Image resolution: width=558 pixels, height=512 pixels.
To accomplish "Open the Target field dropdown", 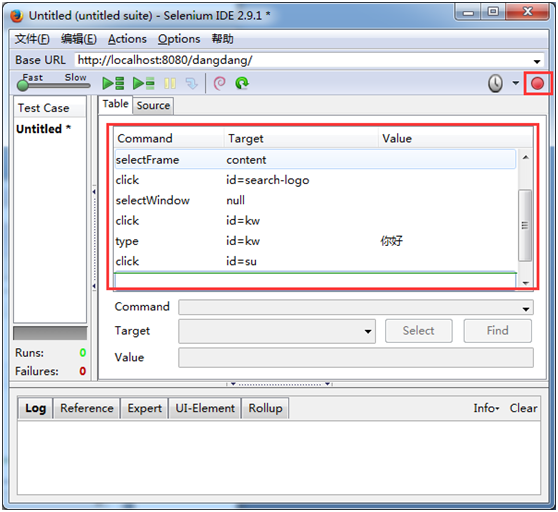I will [368, 332].
